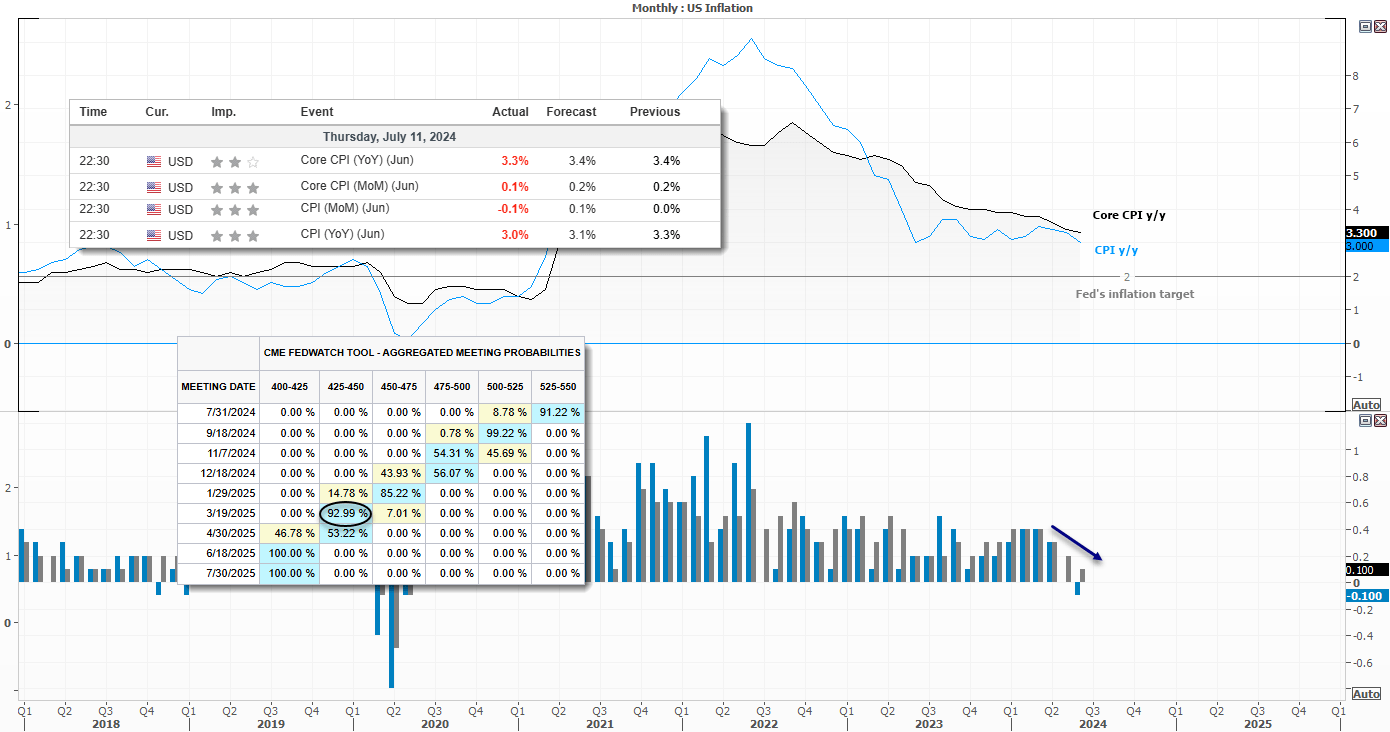Close the lower monthly bar chart pane

pyautogui.click(x=1380, y=421)
